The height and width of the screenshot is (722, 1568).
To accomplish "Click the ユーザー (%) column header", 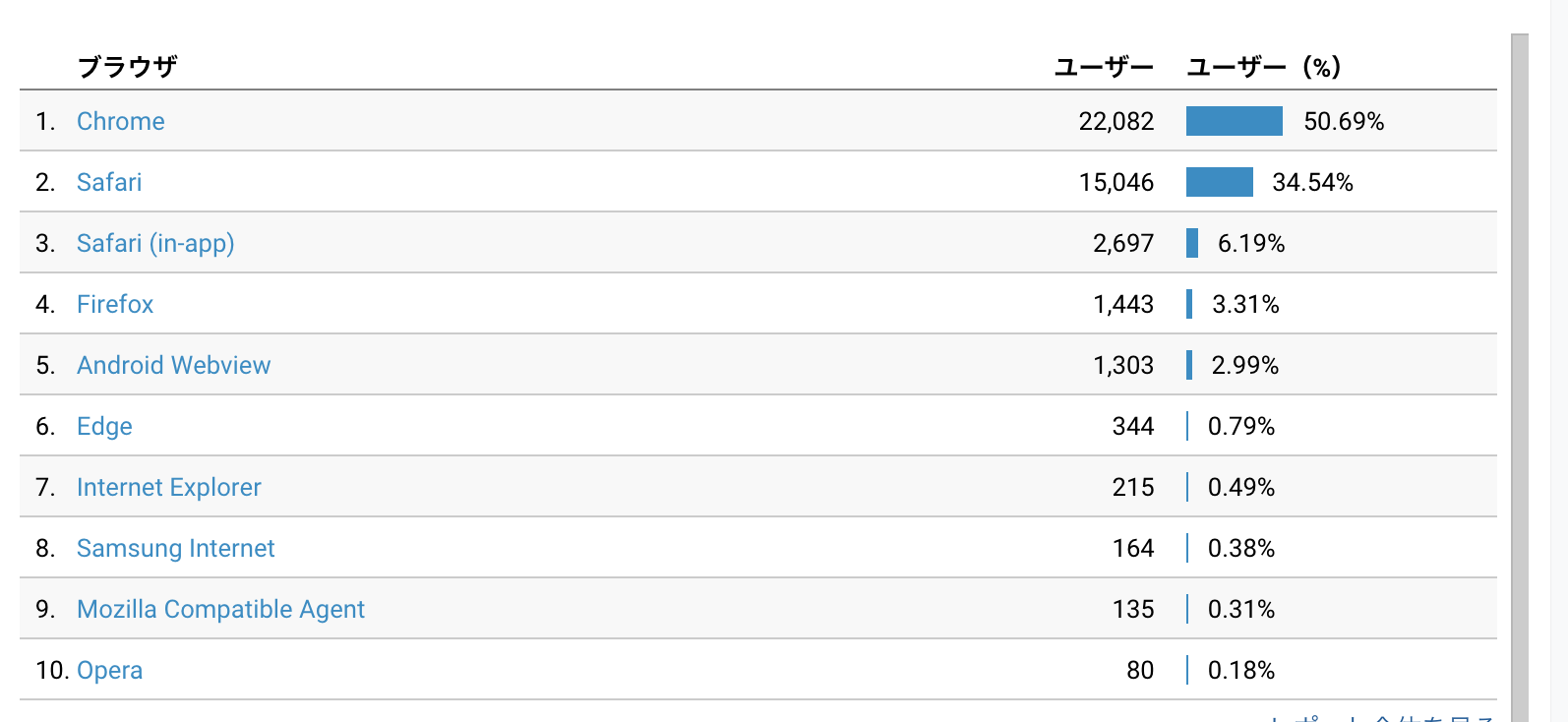I will [x=1263, y=67].
